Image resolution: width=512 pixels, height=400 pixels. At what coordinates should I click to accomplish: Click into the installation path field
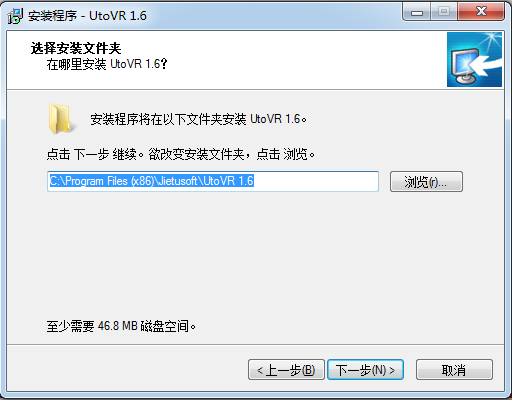click(x=213, y=181)
